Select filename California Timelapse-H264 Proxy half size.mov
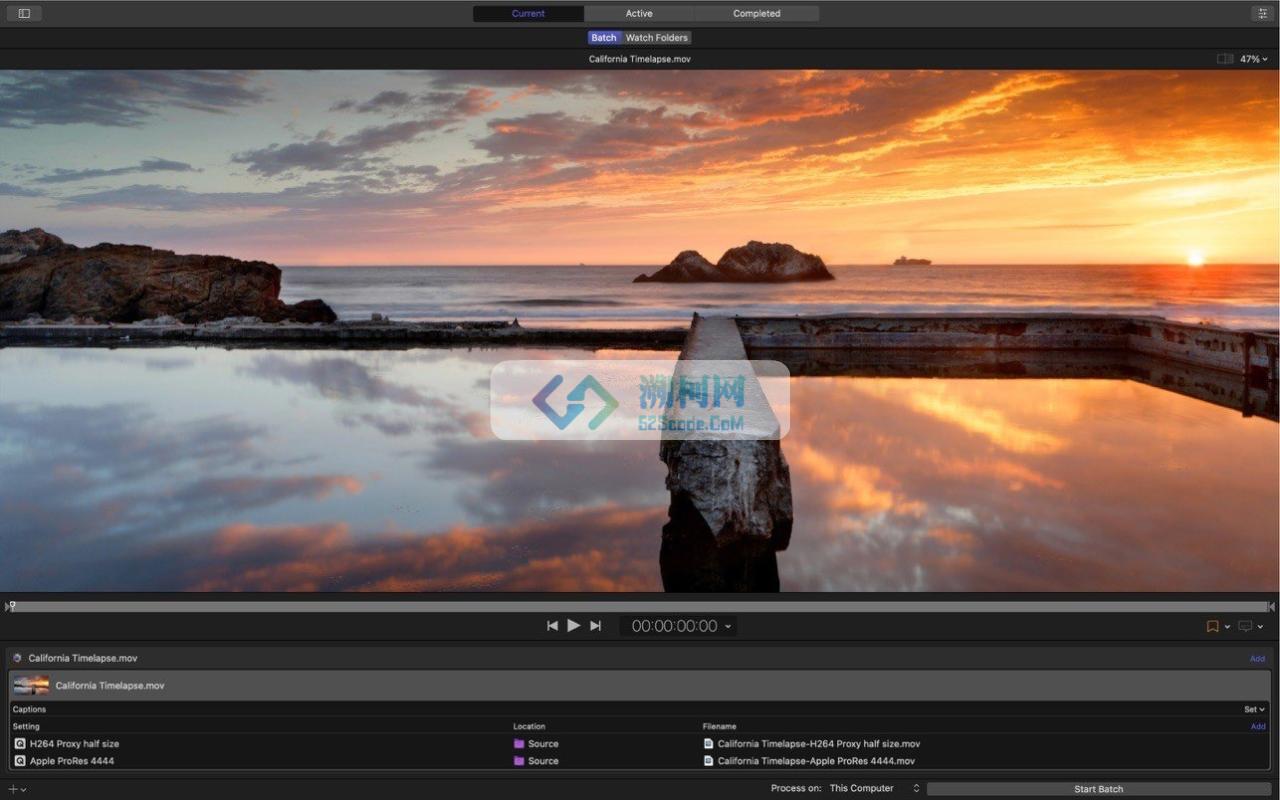Viewport: 1280px width, 800px height. (x=819, y=744)
